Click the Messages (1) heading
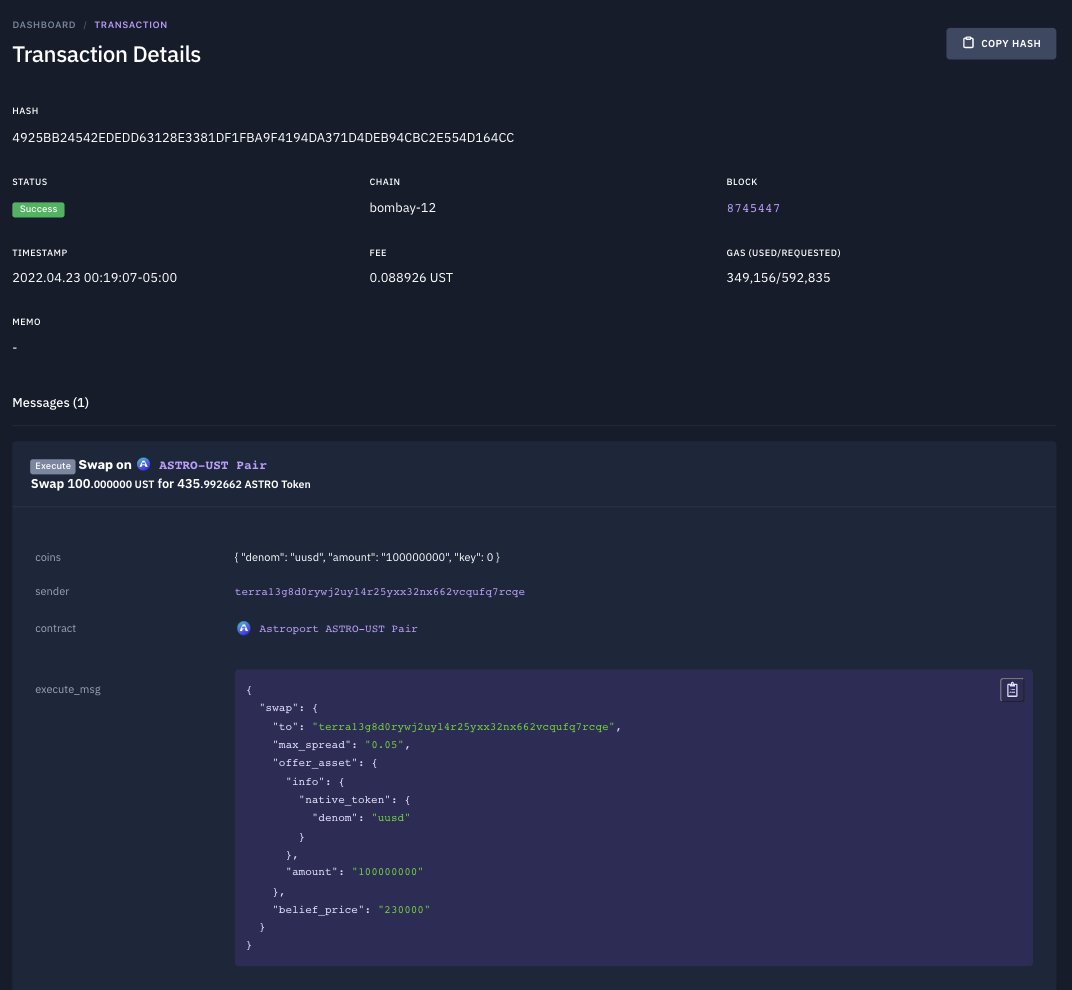The height and width of the screenshot is (990, 1072). click(51, 403)
